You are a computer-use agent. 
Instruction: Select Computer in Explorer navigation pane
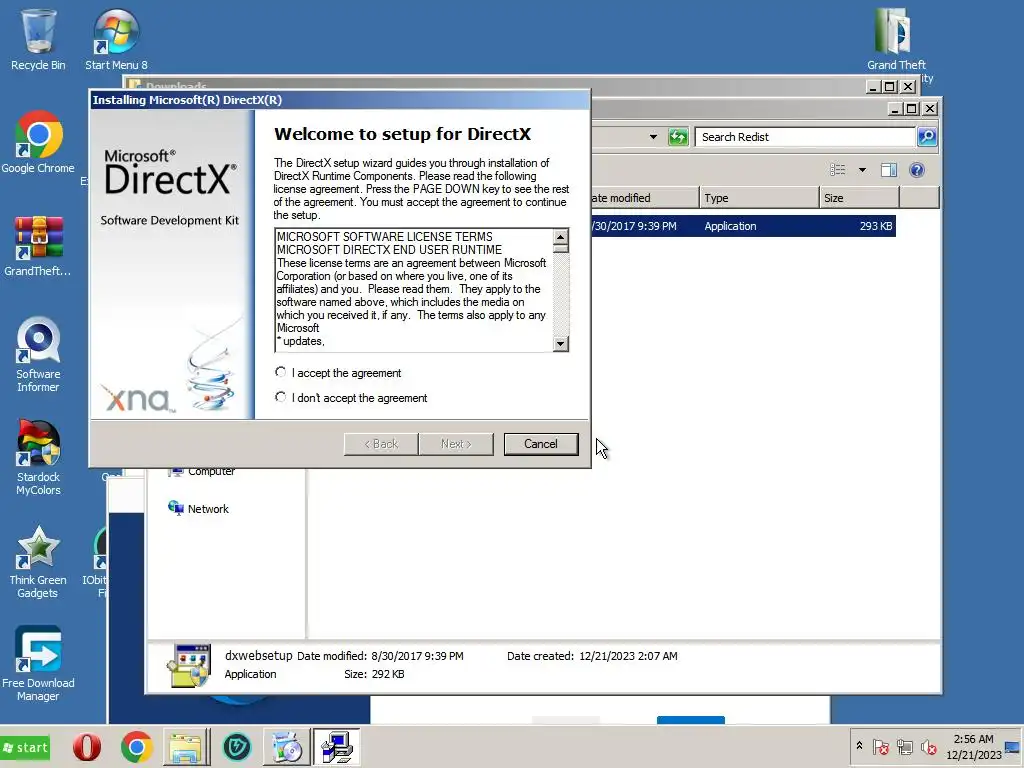click(x=202, y=472)
